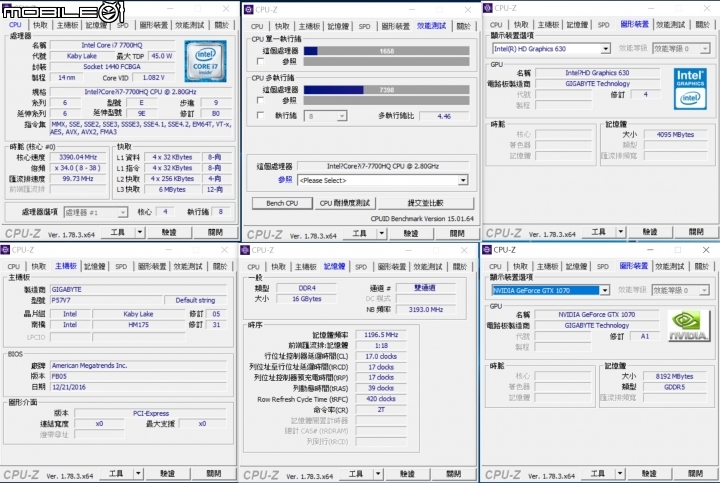Open 效能等級 0 dropdown in GTX 1070 window
720x483 pixels.
pyautogui.click(x=681, y=290)
